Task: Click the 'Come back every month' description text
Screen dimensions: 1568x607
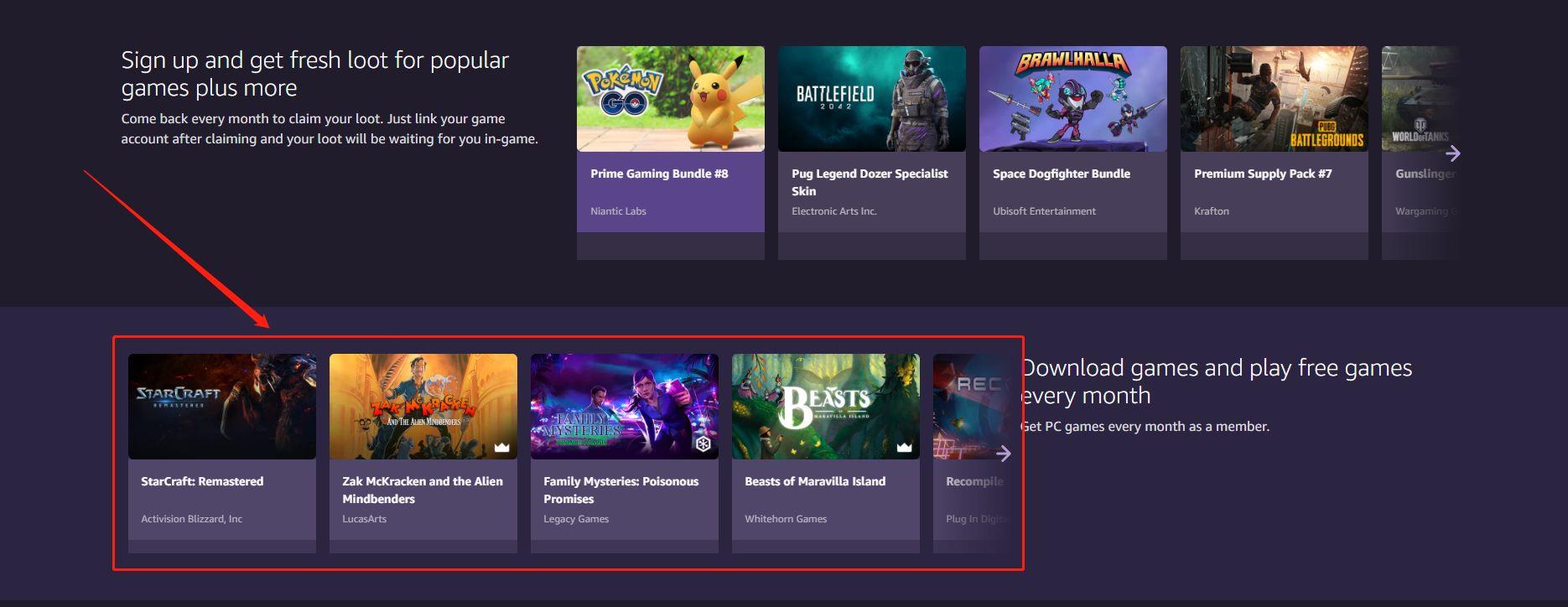Action: (330, 129)
